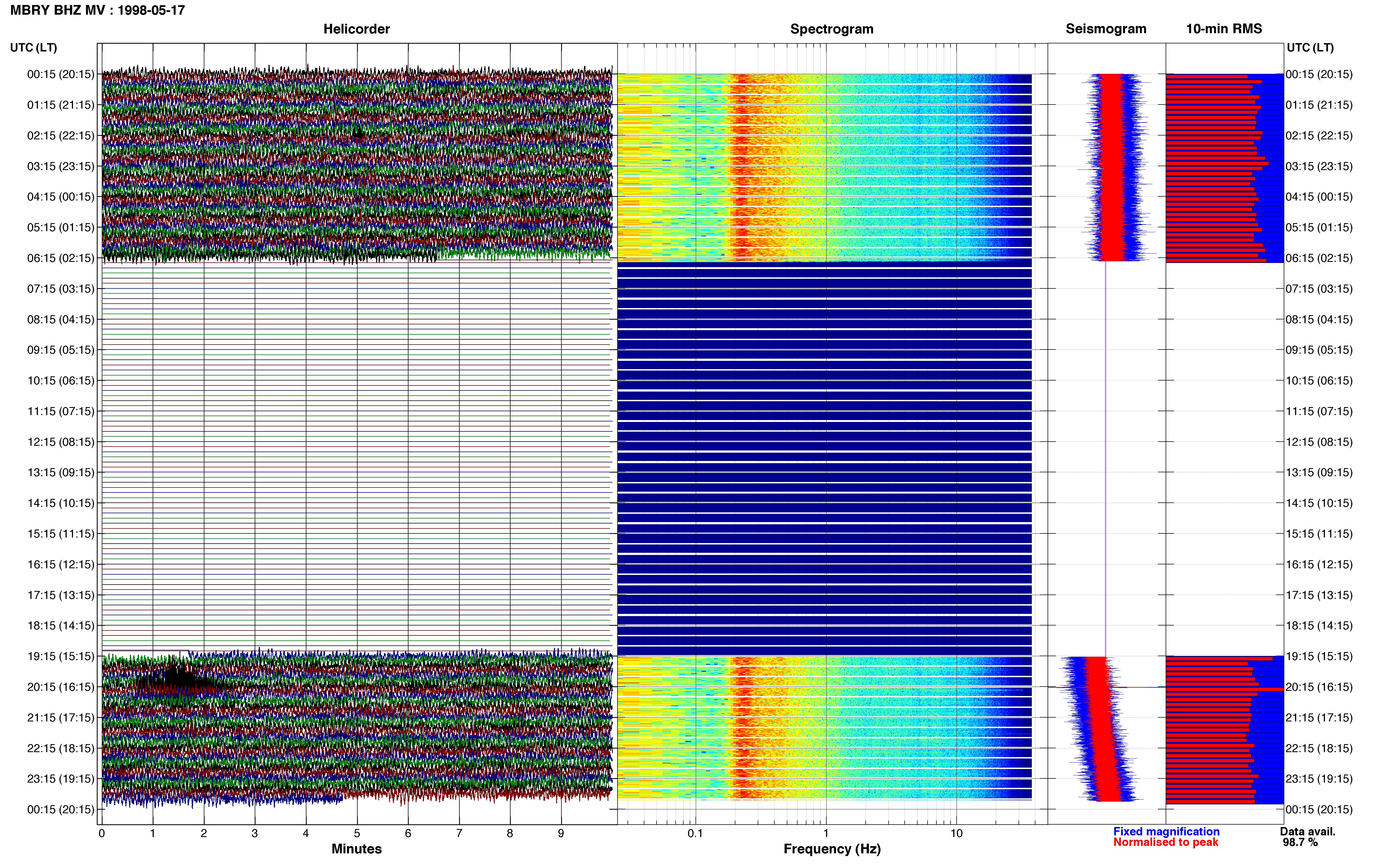Click the 'UTC (LT)' label beside the Helicorder
The width and height of the screenshot is (1388, 868).
pos(34,48)
